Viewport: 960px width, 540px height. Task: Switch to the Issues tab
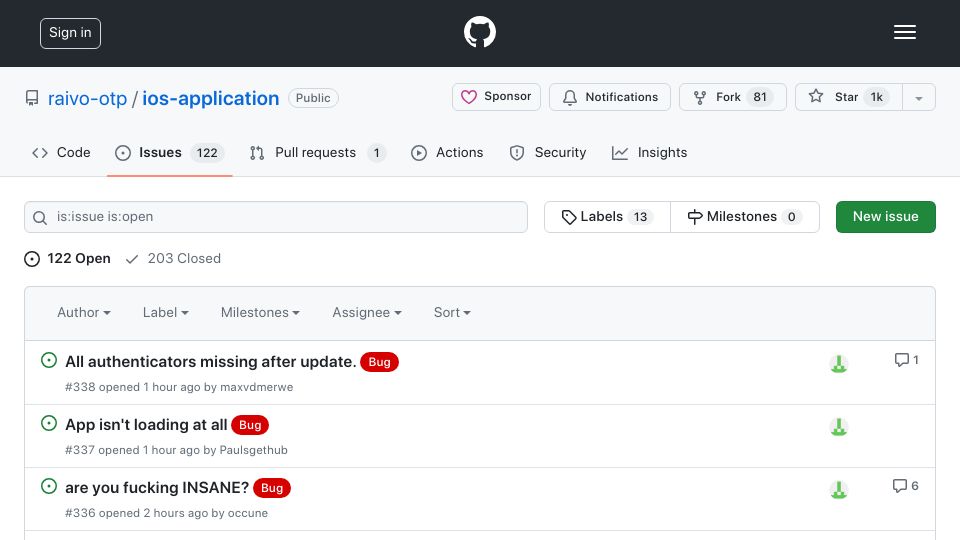170,152
